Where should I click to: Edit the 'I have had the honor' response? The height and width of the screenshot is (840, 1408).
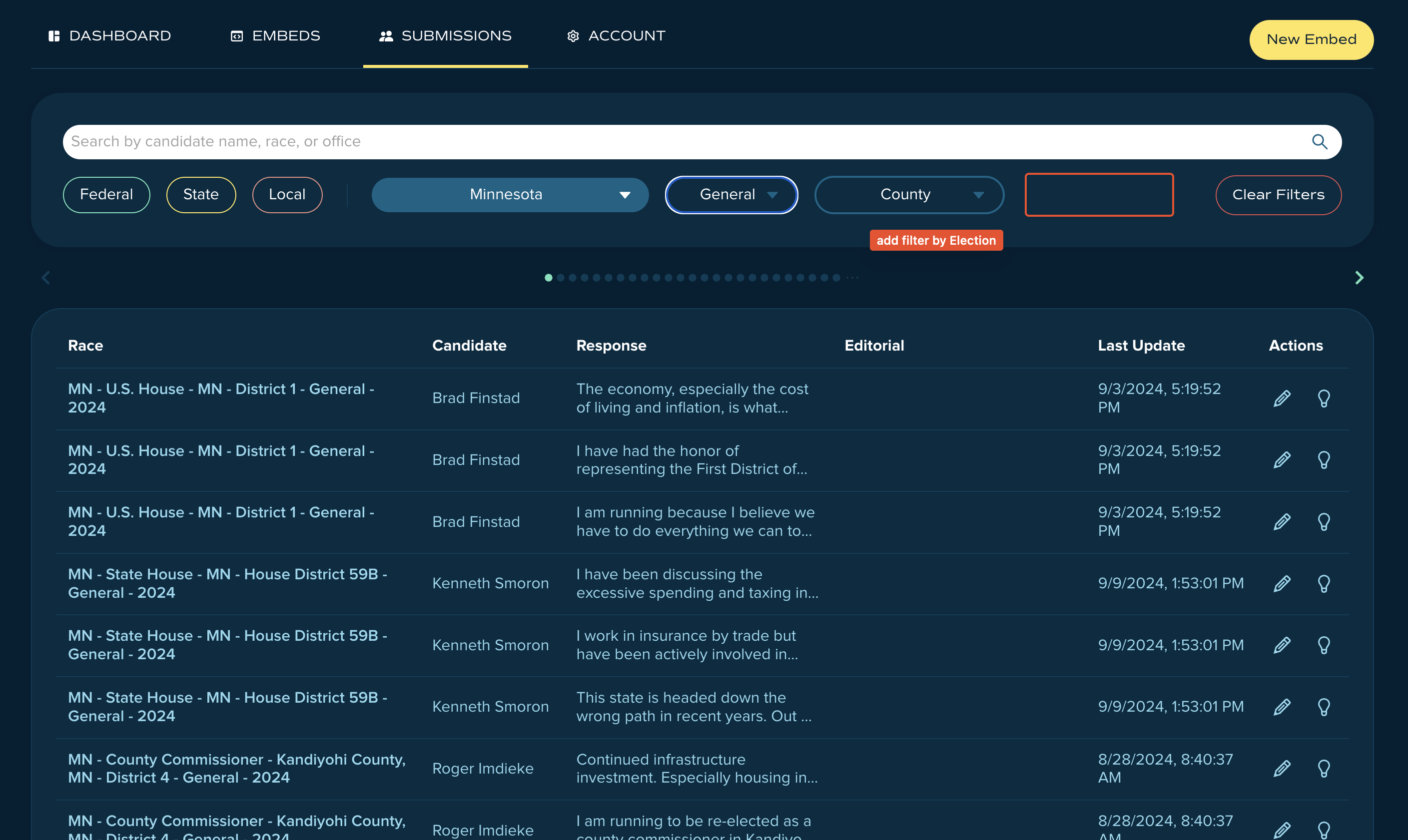(x=1282, y=459)
